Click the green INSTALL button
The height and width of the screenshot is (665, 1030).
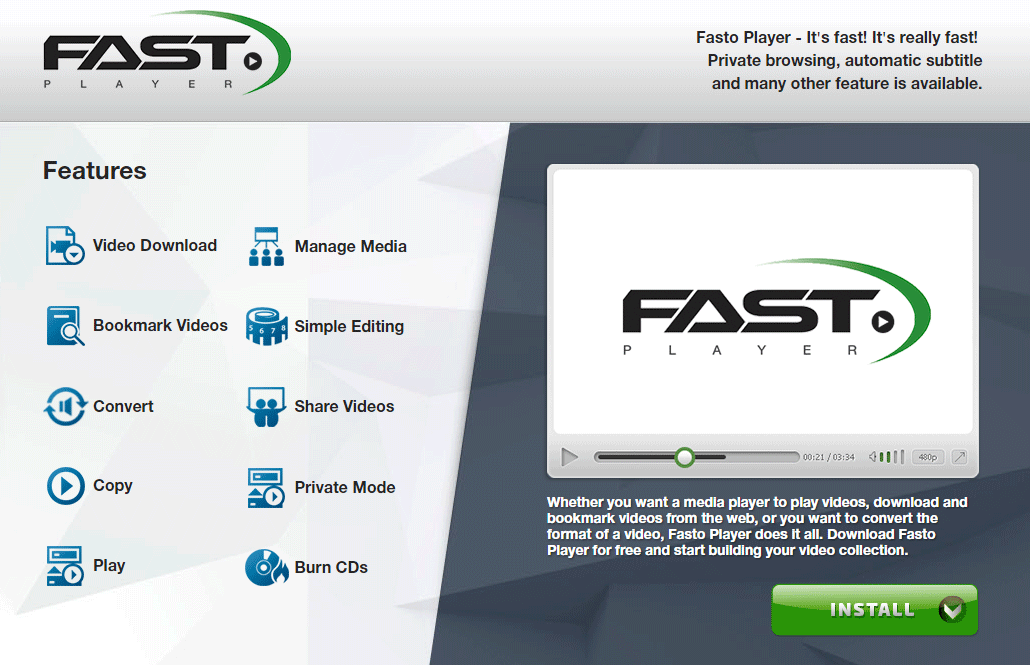pos(874,610)
